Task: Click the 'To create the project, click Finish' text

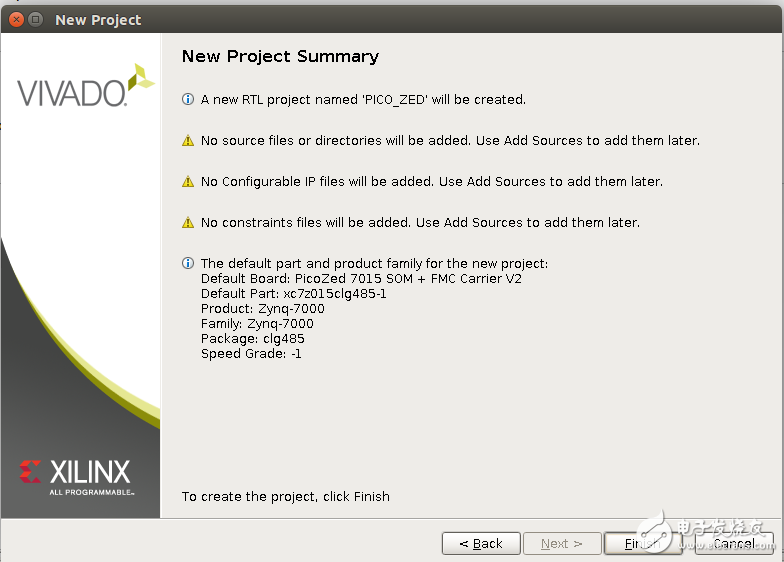Action: 286,496
